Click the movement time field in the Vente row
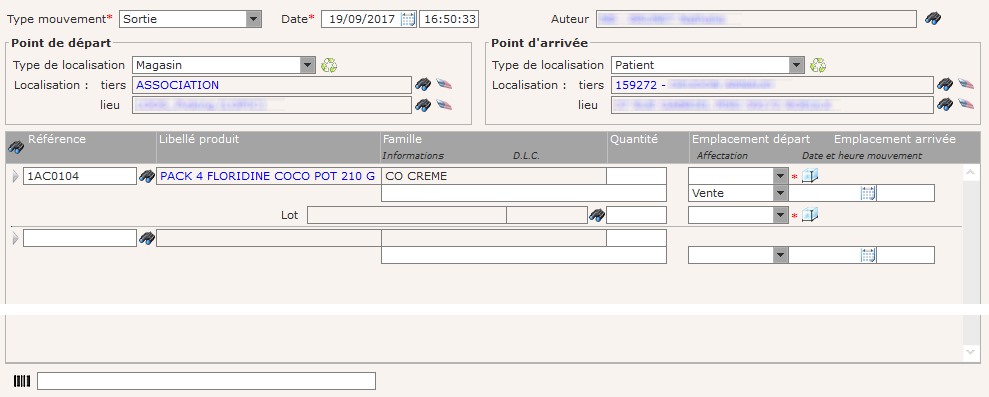This screenshot has width=989, height=397. point(906,193)
